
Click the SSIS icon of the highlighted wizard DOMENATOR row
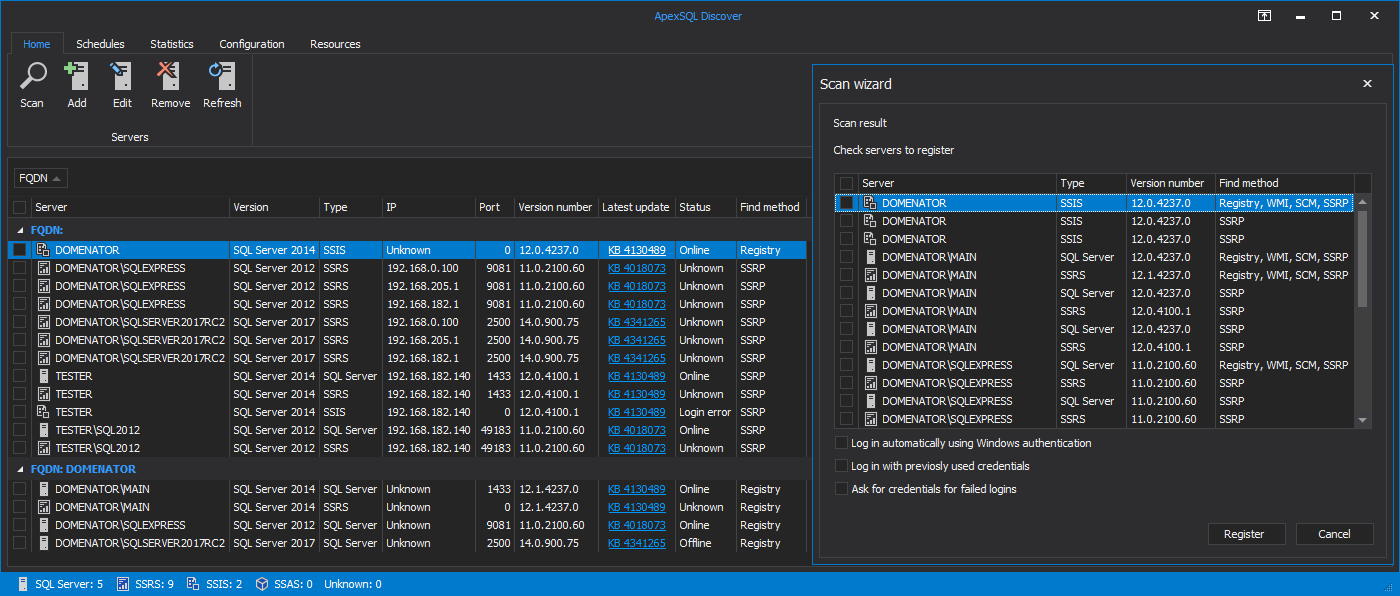(x=870, y=203)
